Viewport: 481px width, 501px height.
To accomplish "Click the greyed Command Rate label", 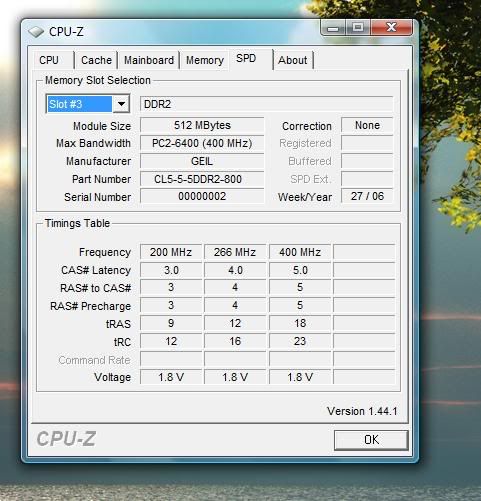I will point(94,360).
